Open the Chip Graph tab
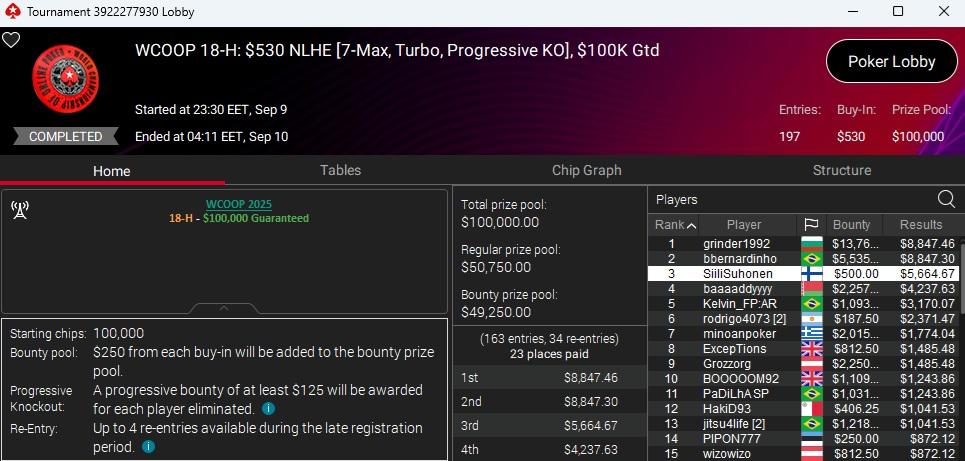965x461 pixels. tap(586, 171)
